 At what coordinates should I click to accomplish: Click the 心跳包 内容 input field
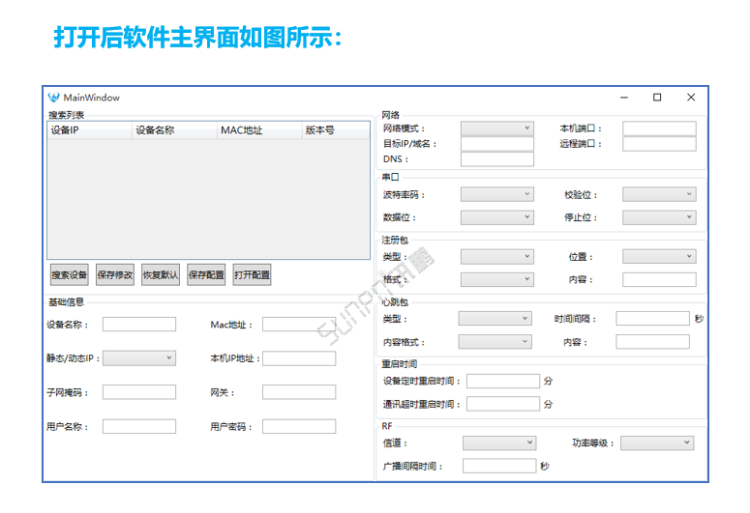(652, 342)
